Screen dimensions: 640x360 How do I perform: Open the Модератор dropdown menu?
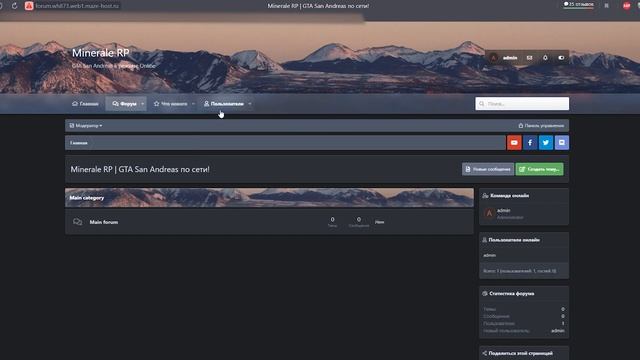click(x=86, y=126)
